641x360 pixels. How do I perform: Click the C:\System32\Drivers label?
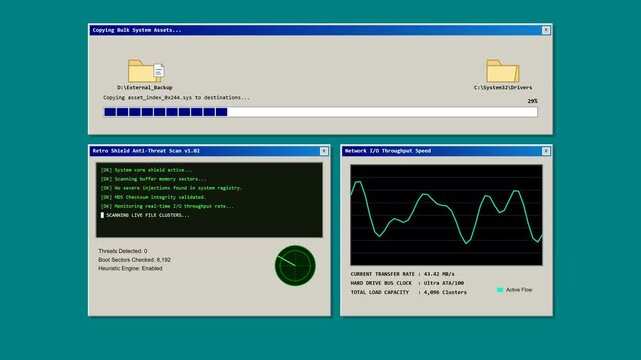click(x=503, y=87)
